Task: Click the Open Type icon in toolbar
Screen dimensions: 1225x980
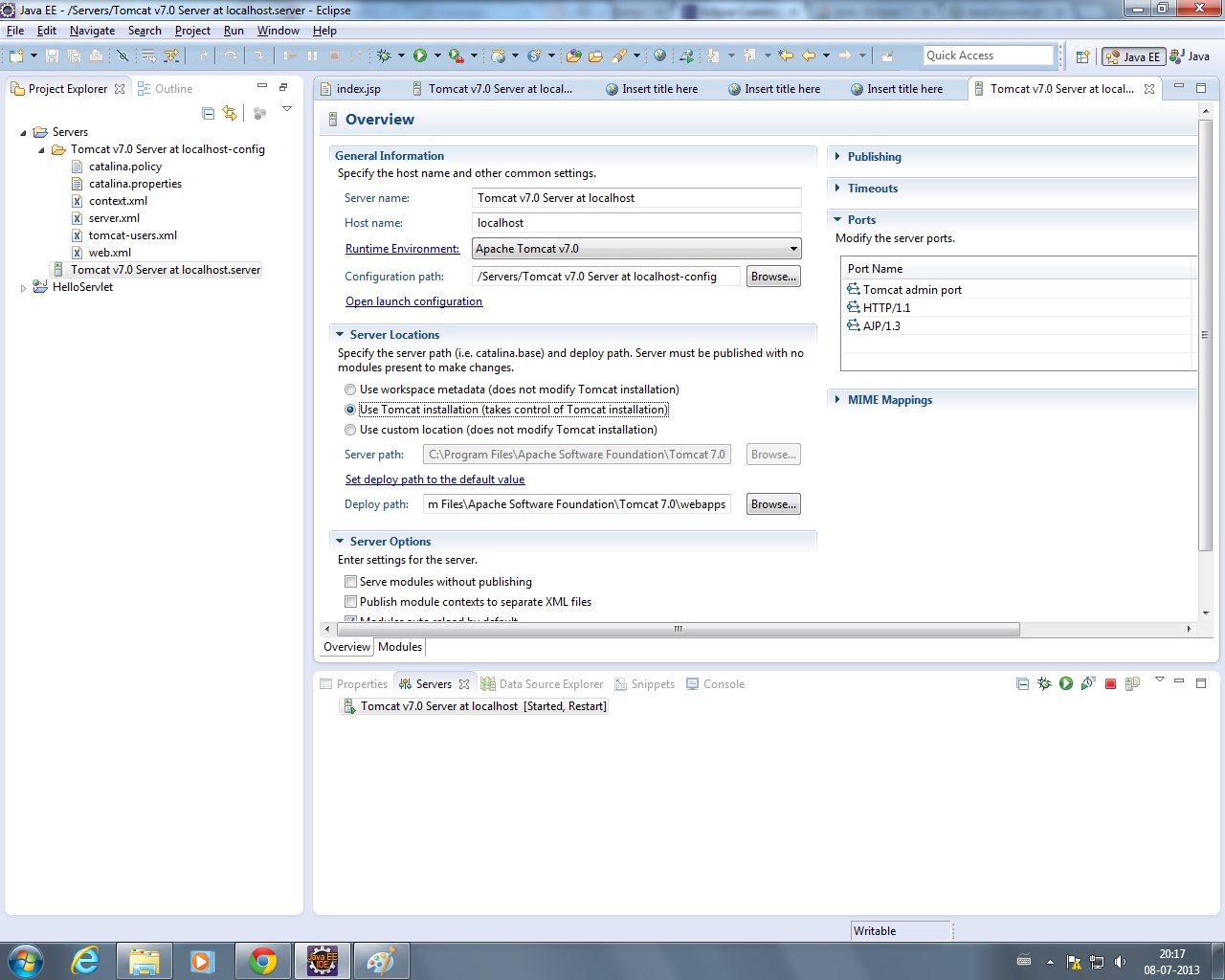Action: pos(573,56)
